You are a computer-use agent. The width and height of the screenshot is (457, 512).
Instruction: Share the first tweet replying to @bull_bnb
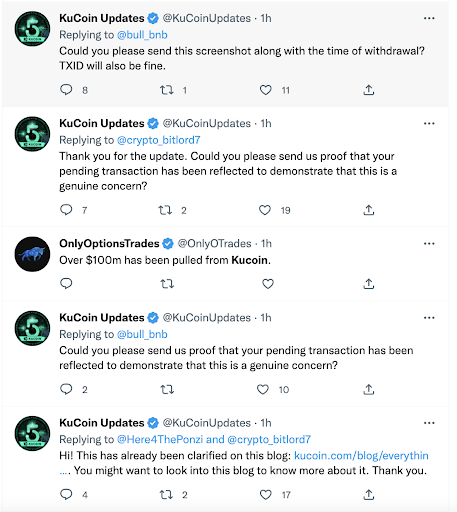[369, 90]
